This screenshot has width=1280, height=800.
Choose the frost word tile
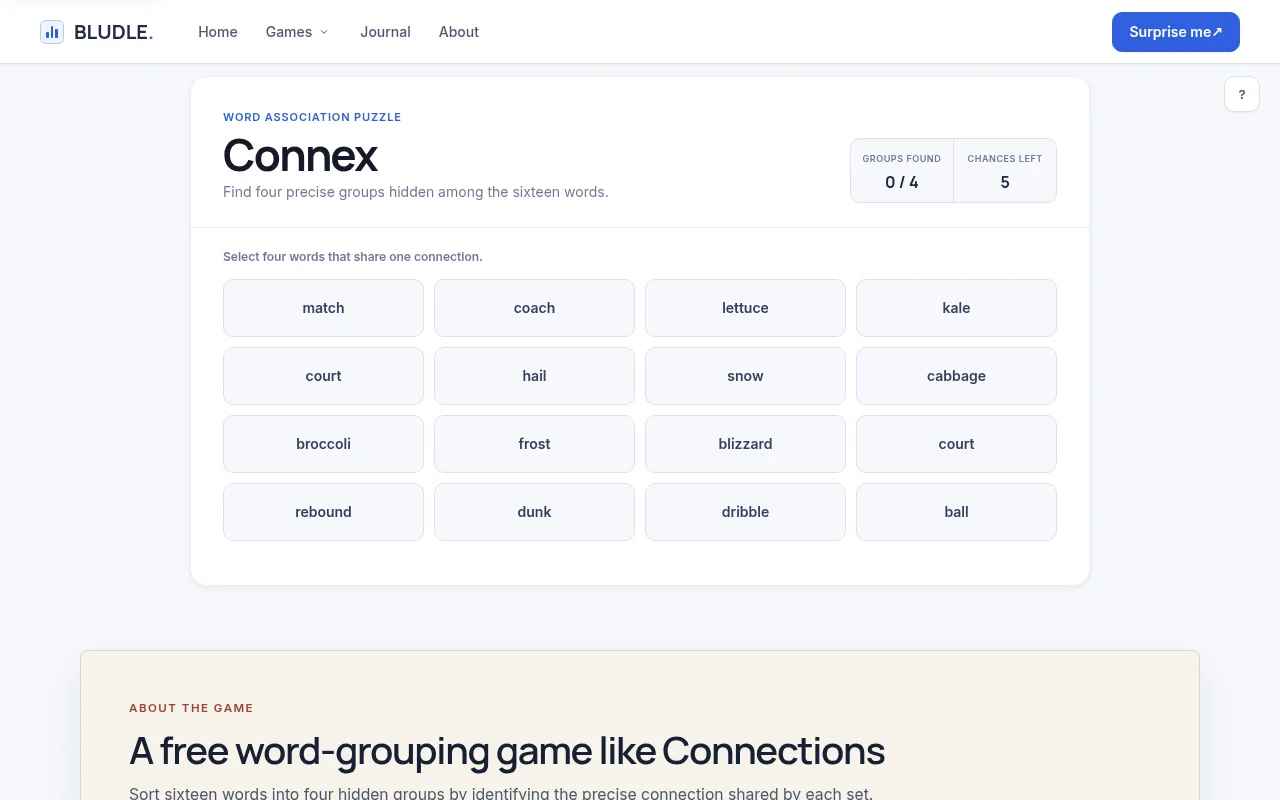pyautogui.click(x=534, y=444)
